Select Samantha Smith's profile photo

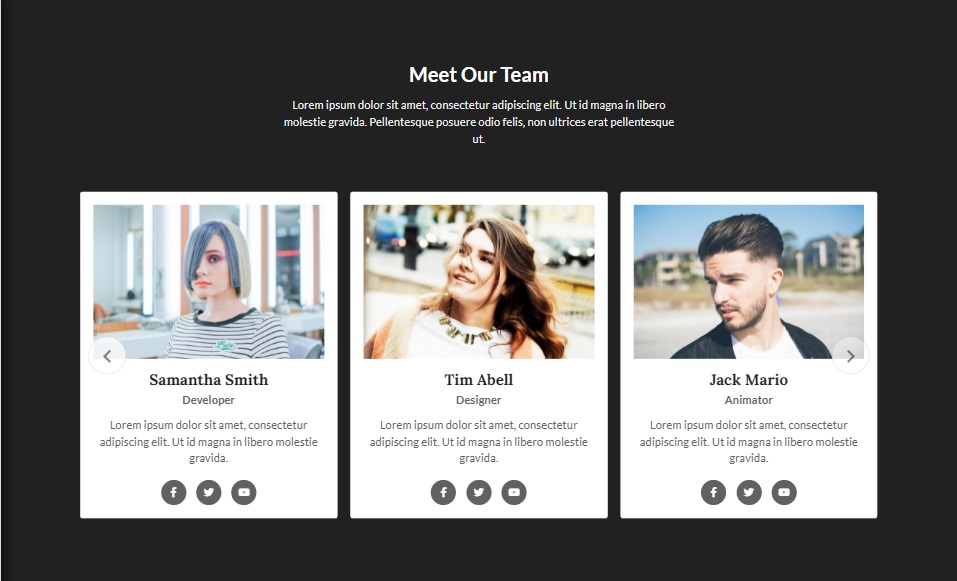(x=209, y=281)
